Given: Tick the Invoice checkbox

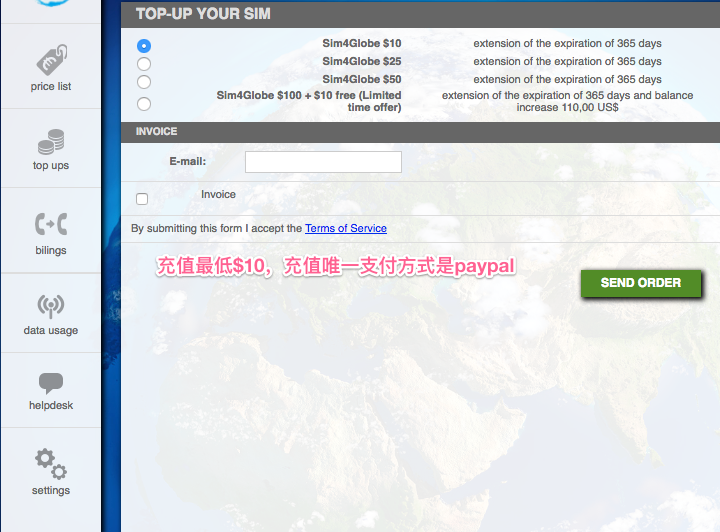Looking at the screenshot, I should coord(142,199).
